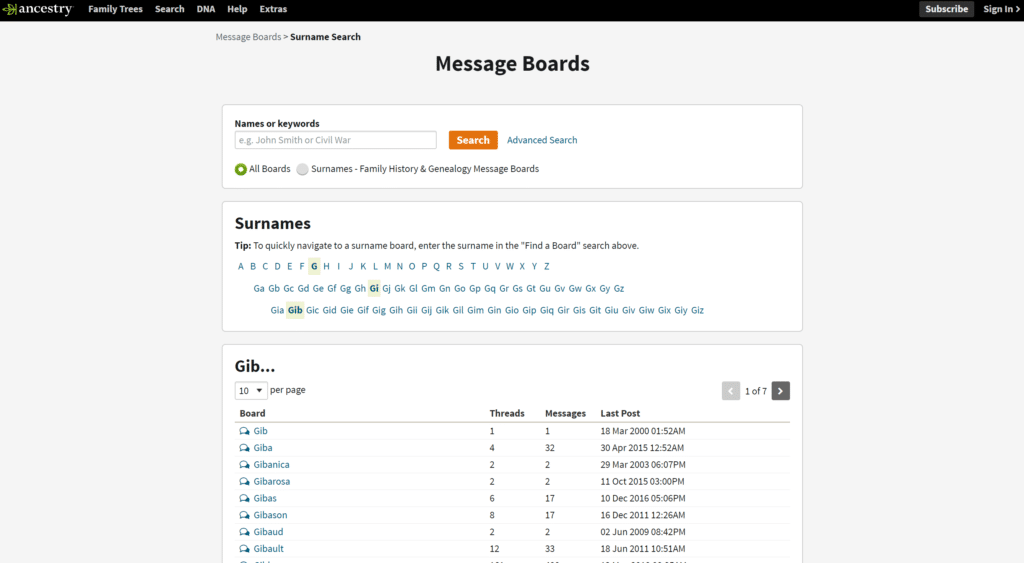Open the per page dropdown
Image resolution: width=1024 pixels, height=563 pixels.
click(x=251, y=390)
